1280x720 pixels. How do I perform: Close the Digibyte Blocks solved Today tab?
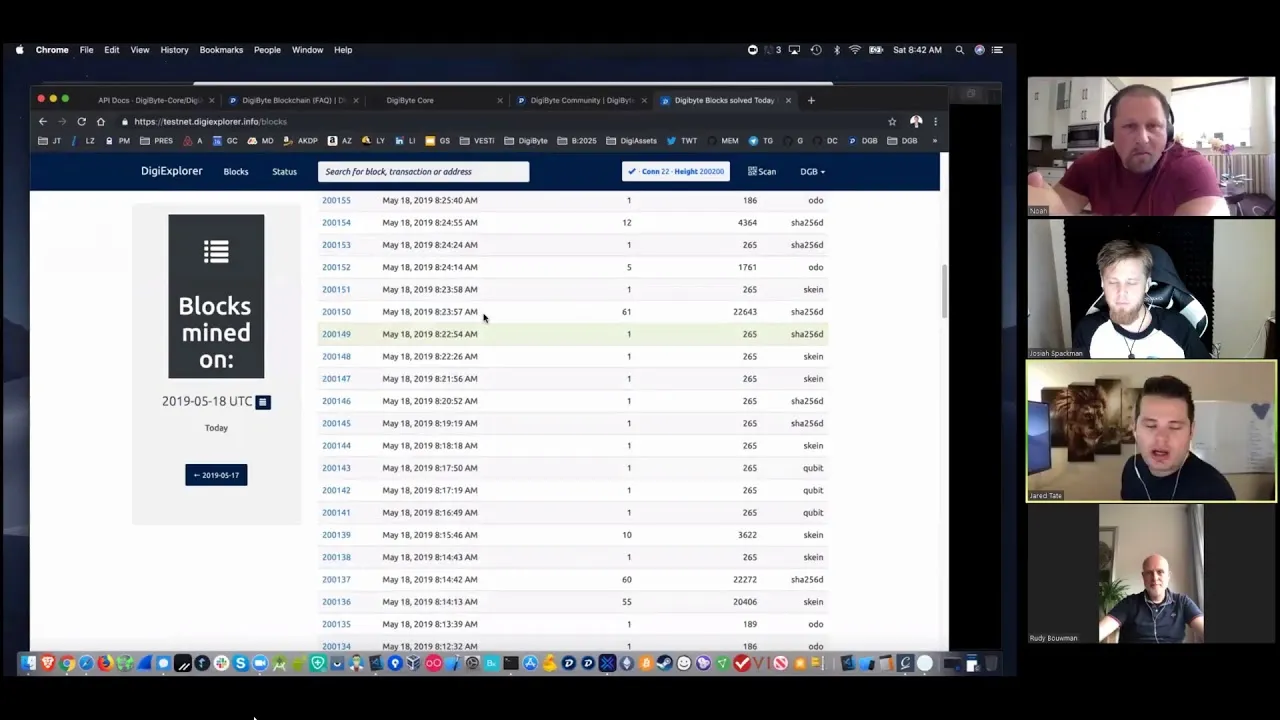[788, 100]
